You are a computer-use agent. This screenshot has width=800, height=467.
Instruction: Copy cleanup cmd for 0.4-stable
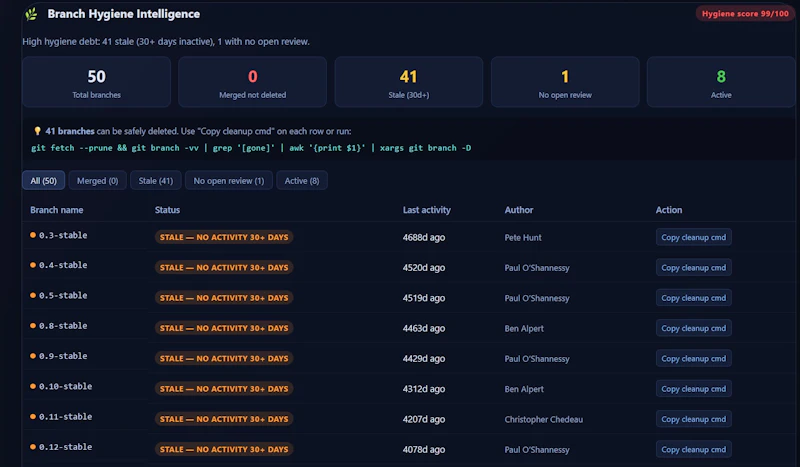(693, 267)
